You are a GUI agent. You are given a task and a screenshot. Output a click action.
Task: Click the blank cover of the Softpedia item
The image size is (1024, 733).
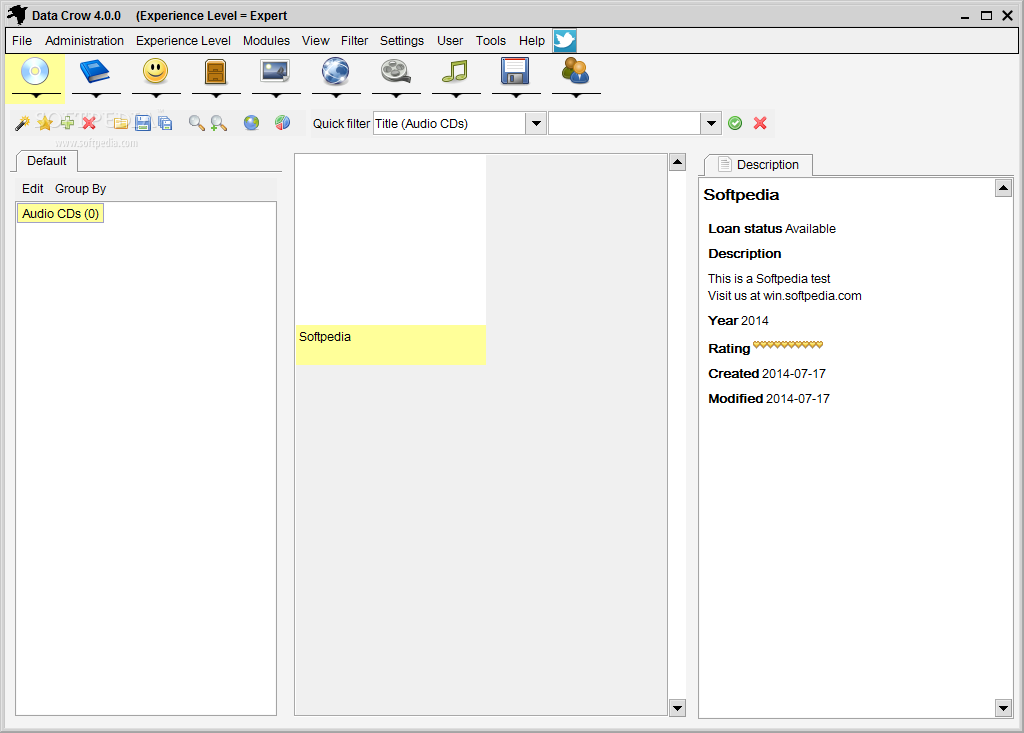click(x=391, y=240)
